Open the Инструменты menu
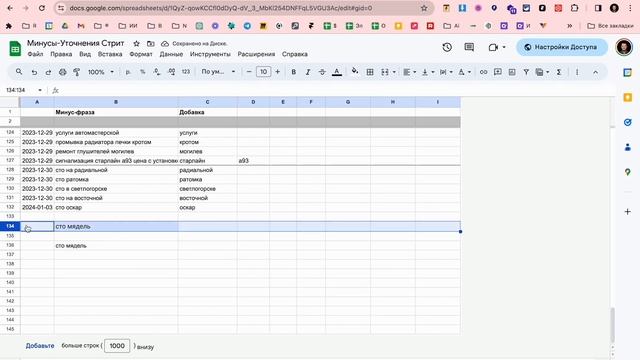Viewport: 640px width, 360px height. [x=210, y=54]
